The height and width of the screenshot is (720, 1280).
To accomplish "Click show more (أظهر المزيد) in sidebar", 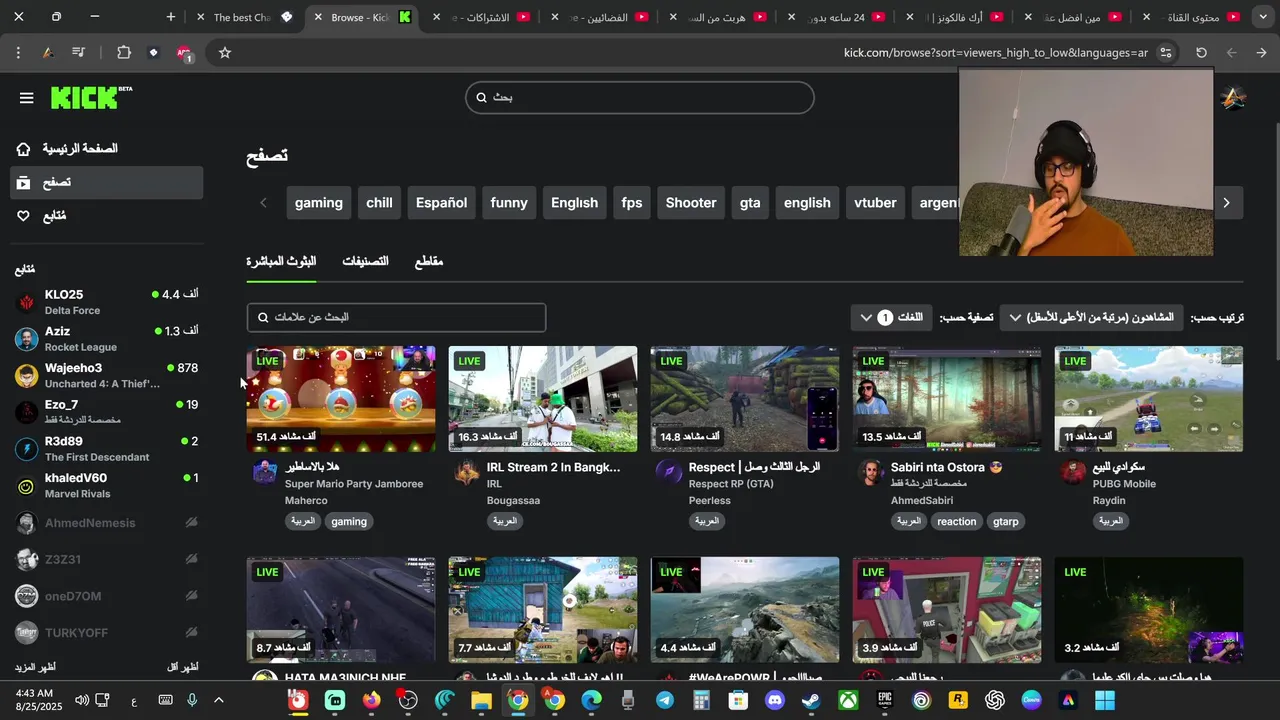I will 35,667.
